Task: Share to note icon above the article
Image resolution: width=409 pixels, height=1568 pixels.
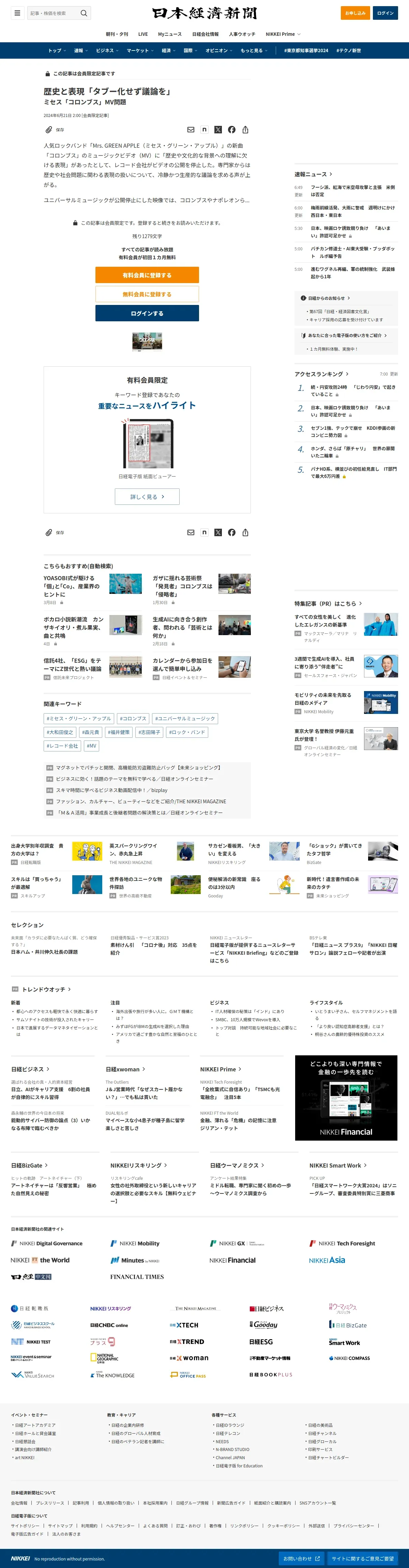Action: coord(204,130)
